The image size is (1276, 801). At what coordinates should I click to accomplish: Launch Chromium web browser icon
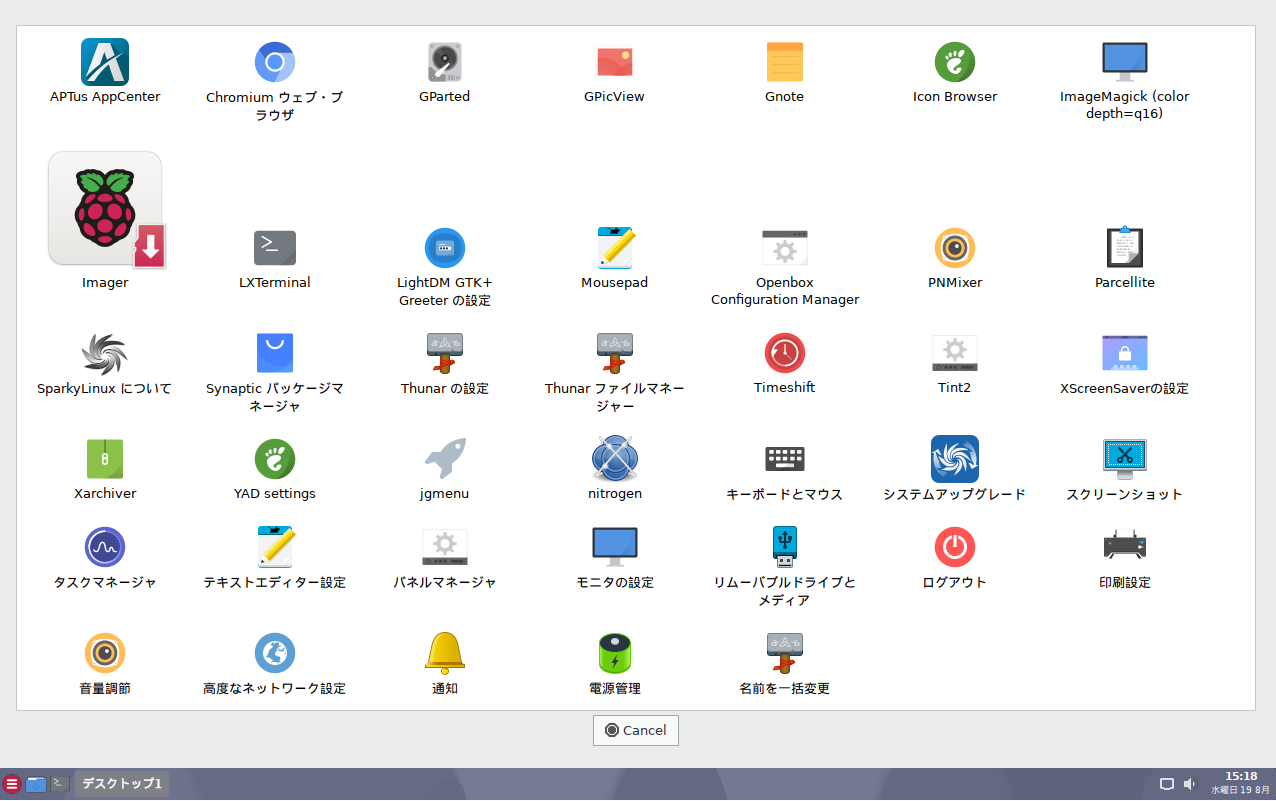(x=275, y=62)
